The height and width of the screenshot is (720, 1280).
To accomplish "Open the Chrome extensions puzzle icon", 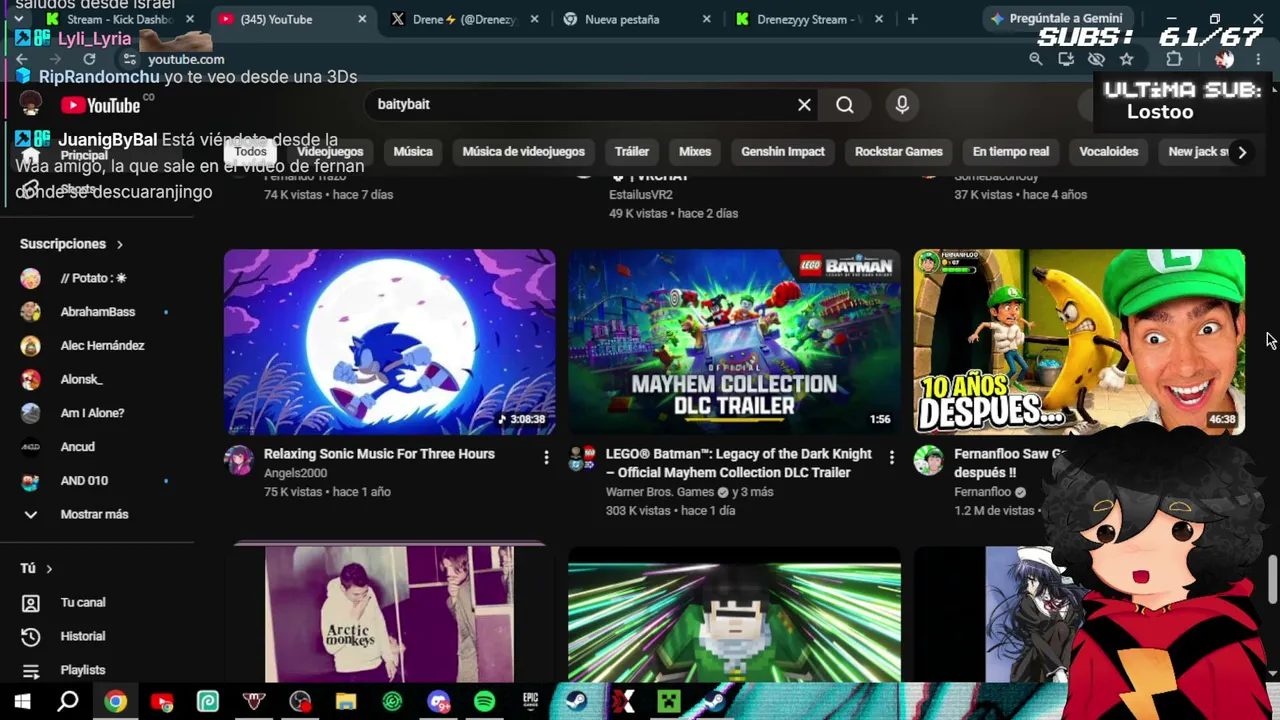I will point(1174,59).
